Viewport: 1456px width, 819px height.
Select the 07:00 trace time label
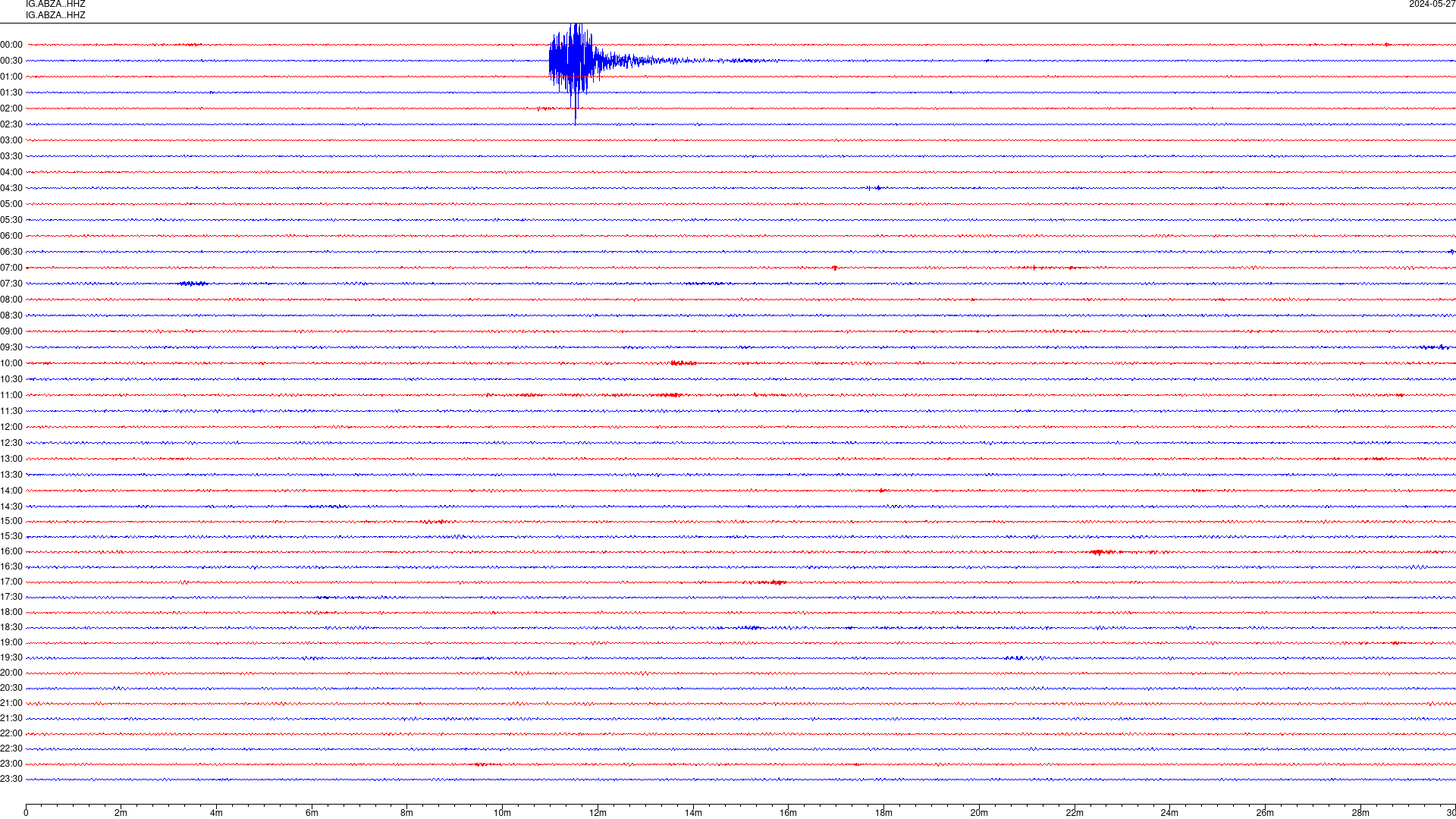[11, 268]
